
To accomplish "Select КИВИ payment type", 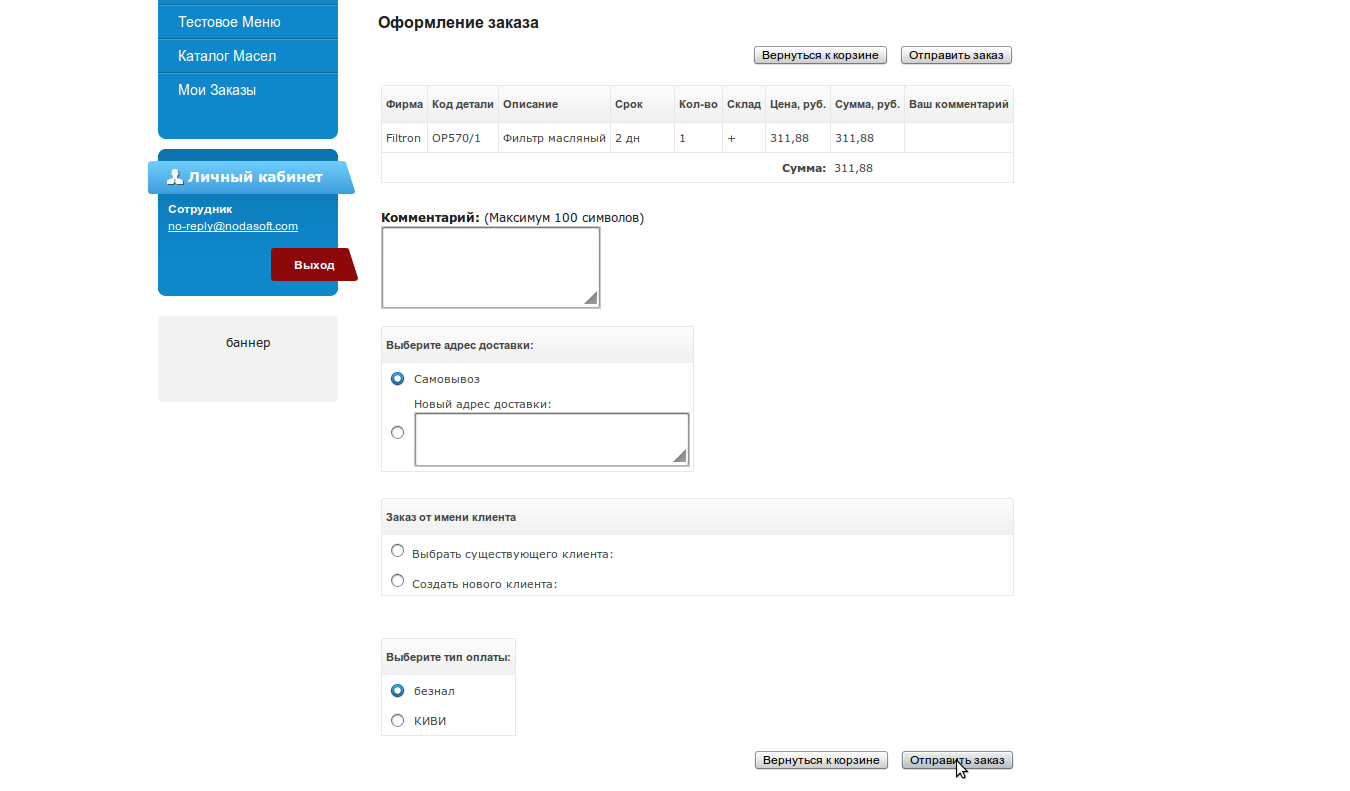I will (x=398, y=721).
